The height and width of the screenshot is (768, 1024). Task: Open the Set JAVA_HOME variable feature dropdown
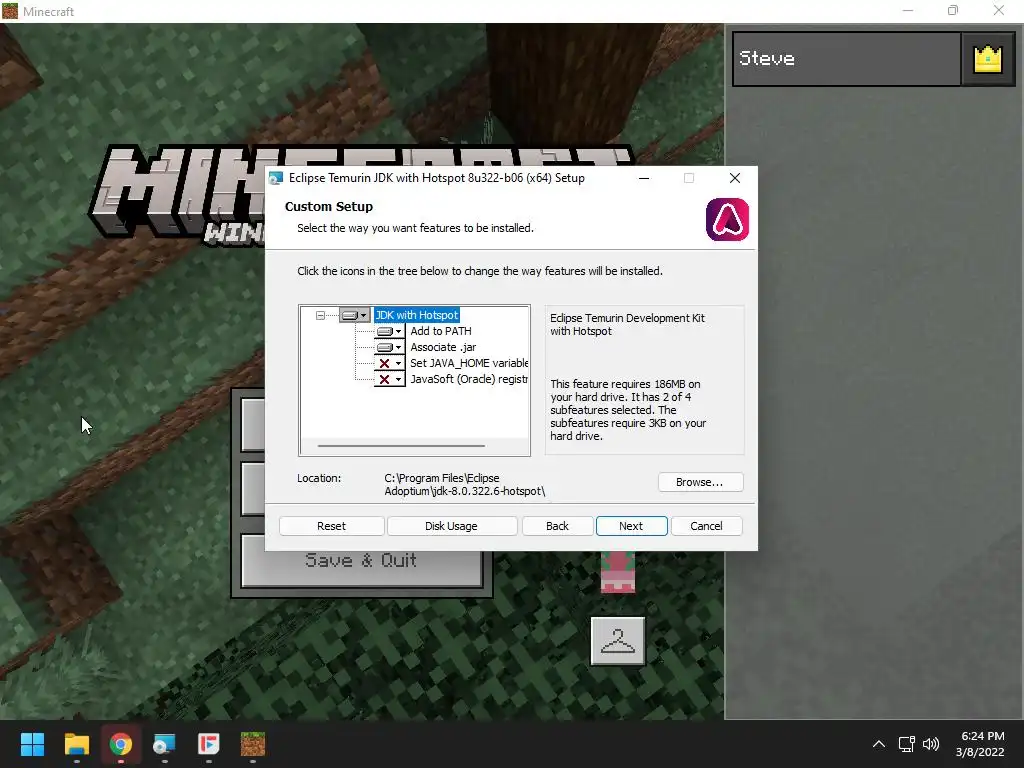(x=389, y=363)
